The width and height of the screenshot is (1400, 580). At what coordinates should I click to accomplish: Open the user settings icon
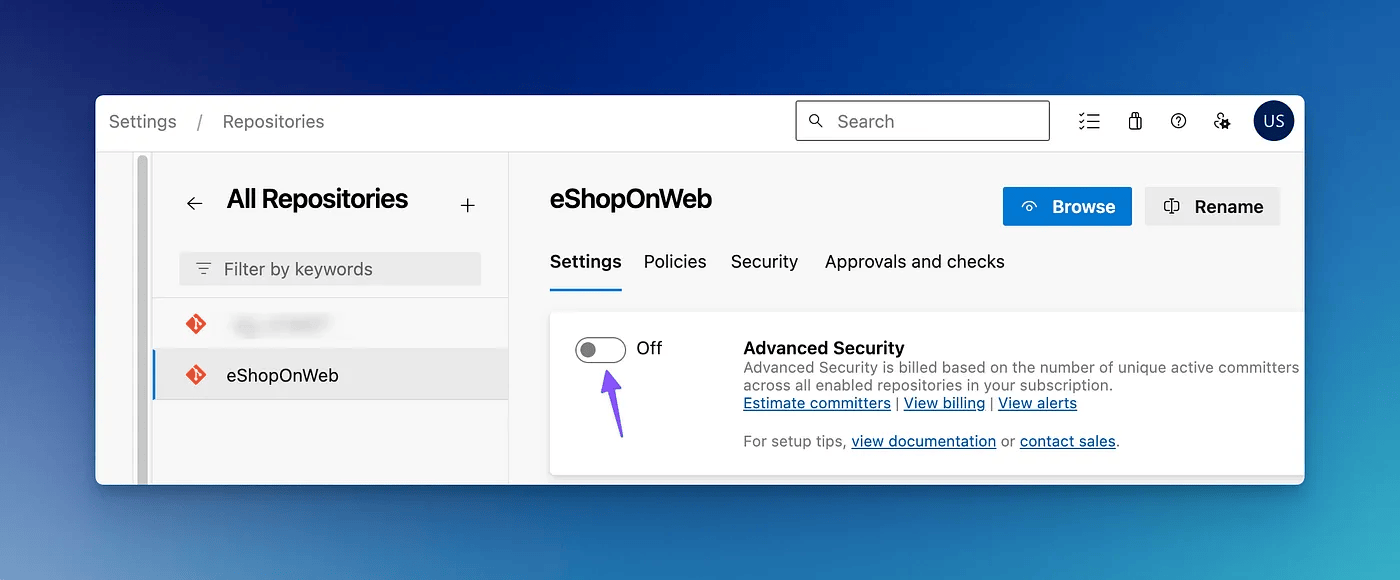tap(1222, 121)
